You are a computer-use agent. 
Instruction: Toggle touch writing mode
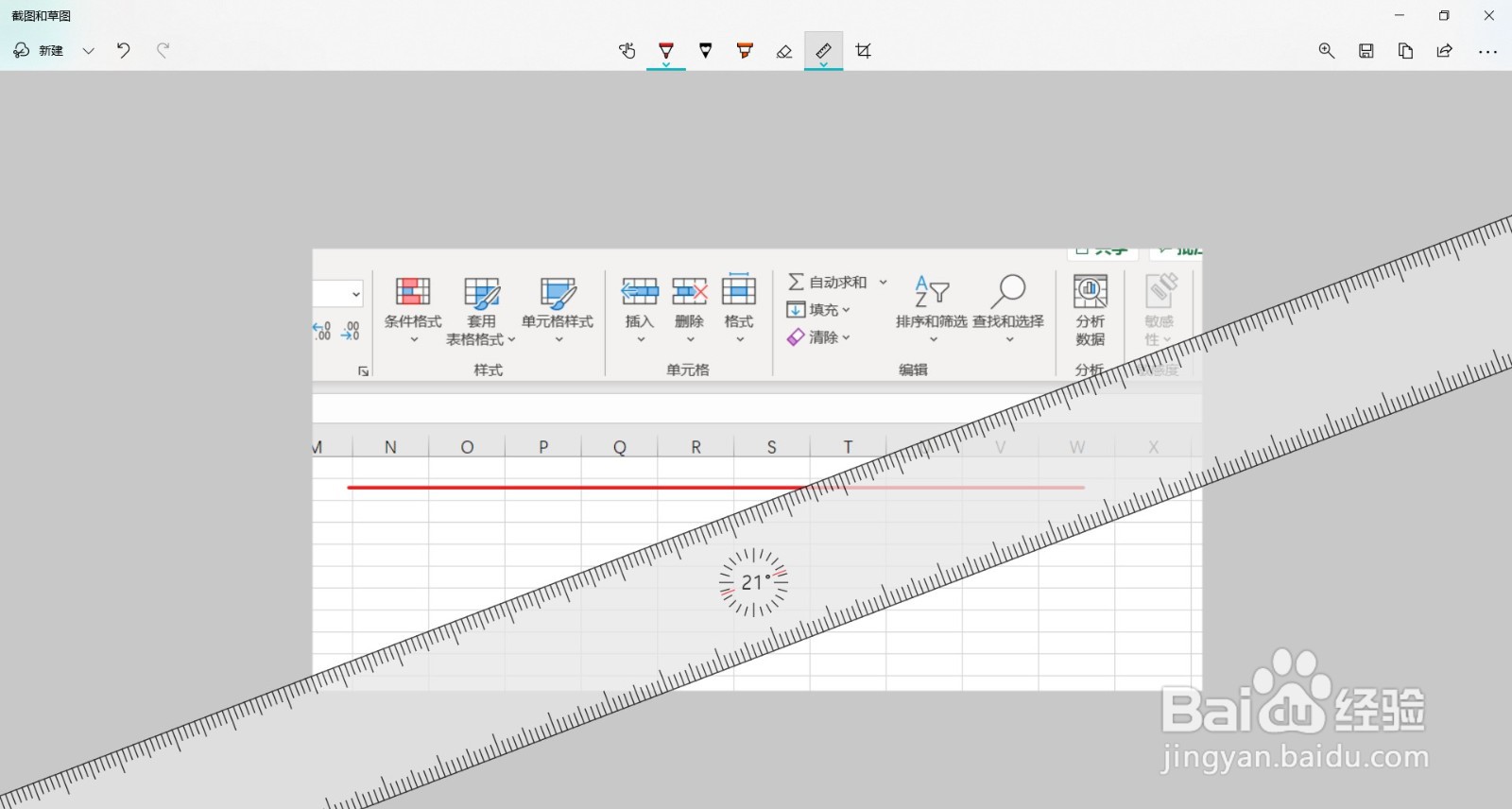627,51
